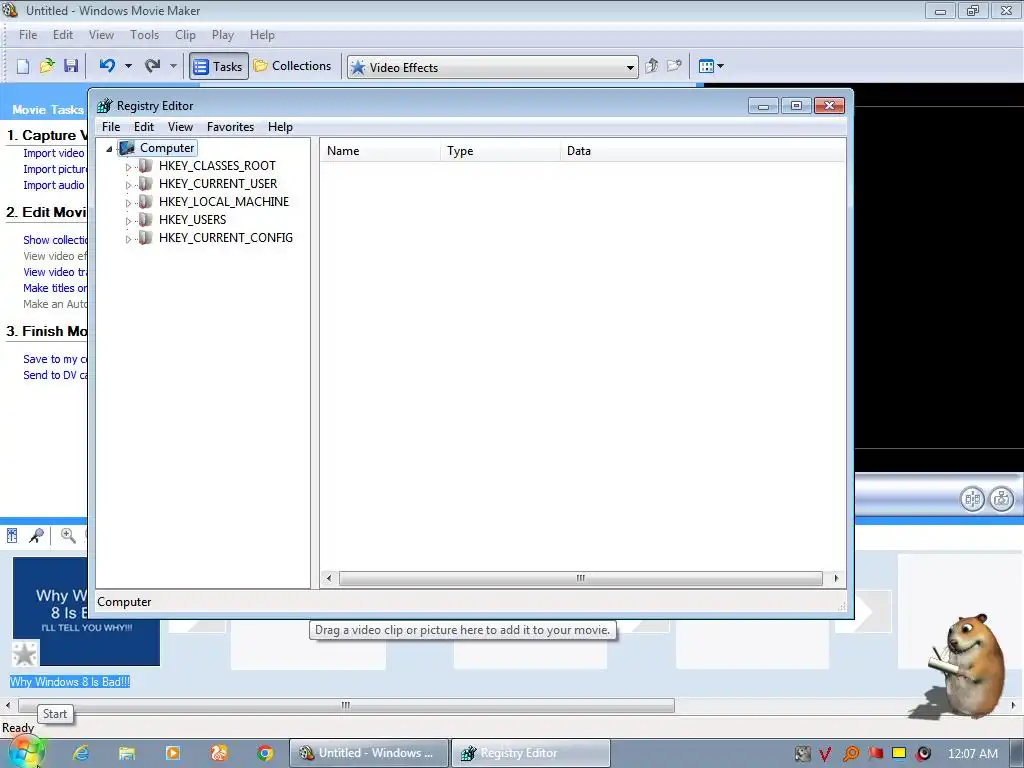Open Registry Editor Help menu
The height and width of the screenshot is (768, 1024).
tap(280, 127)
